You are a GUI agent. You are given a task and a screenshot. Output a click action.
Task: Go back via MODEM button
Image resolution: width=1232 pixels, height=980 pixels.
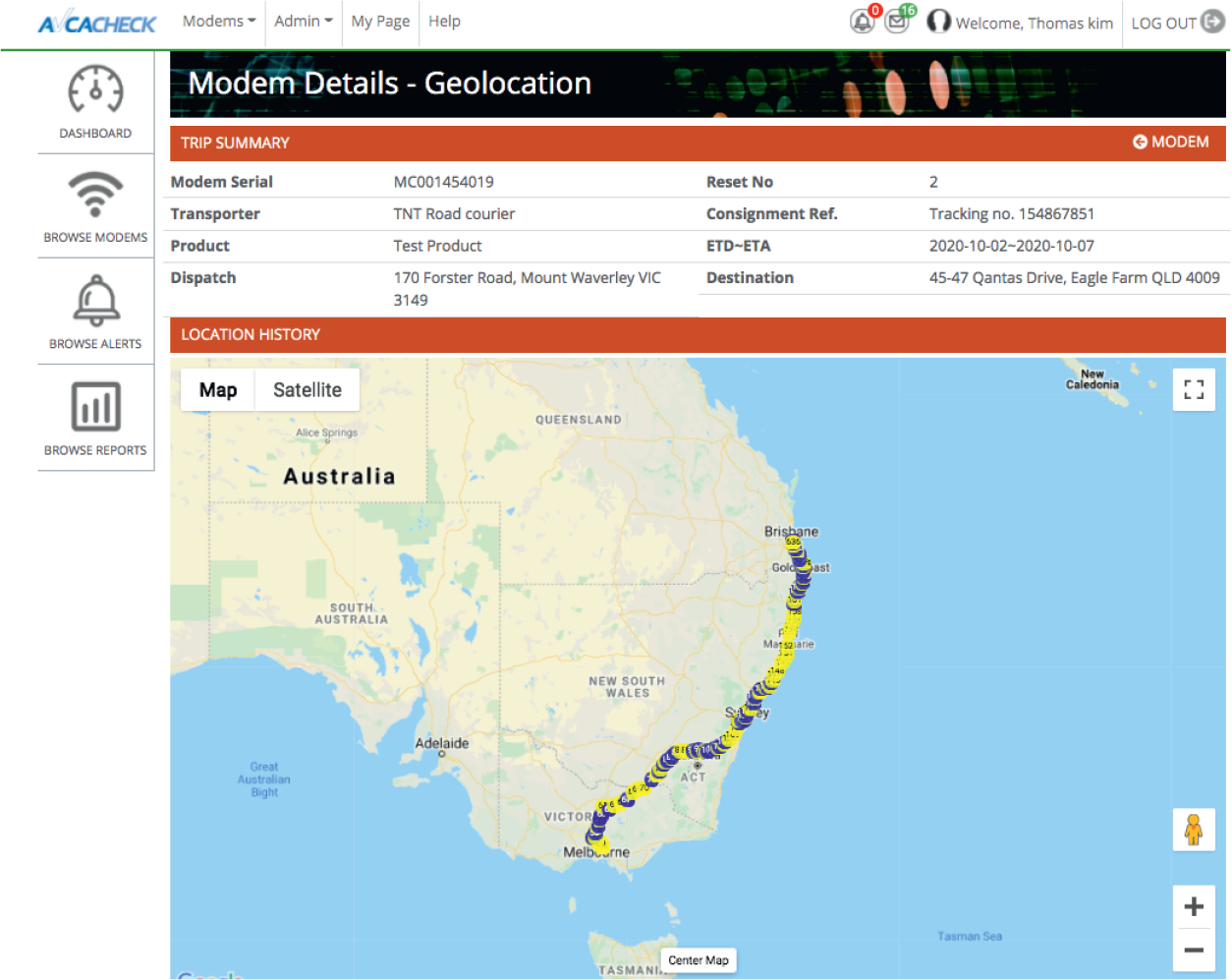[x=1170, y=143]
